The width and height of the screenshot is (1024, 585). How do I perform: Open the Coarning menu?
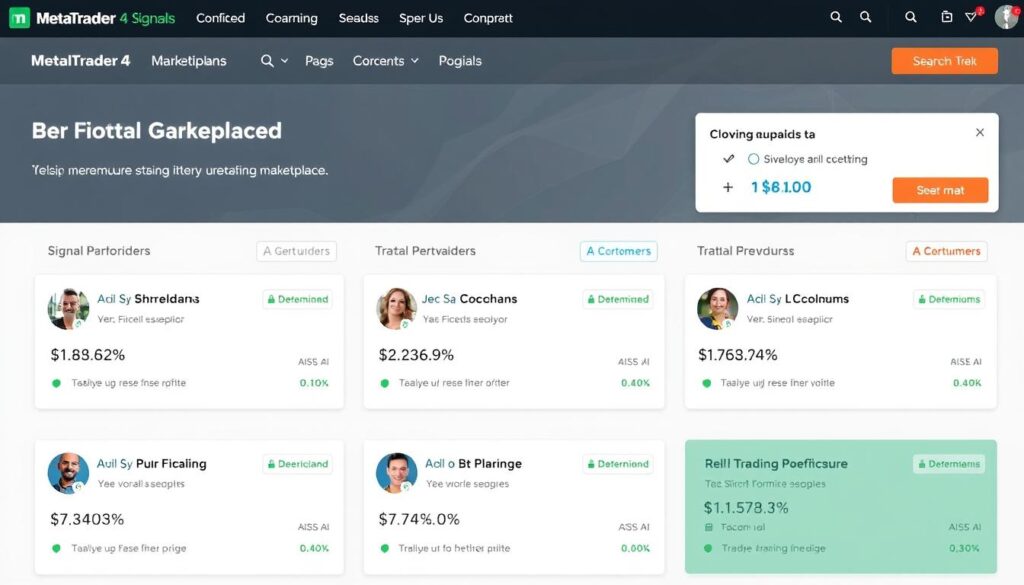pyautogui.click(x=291, y=18)
